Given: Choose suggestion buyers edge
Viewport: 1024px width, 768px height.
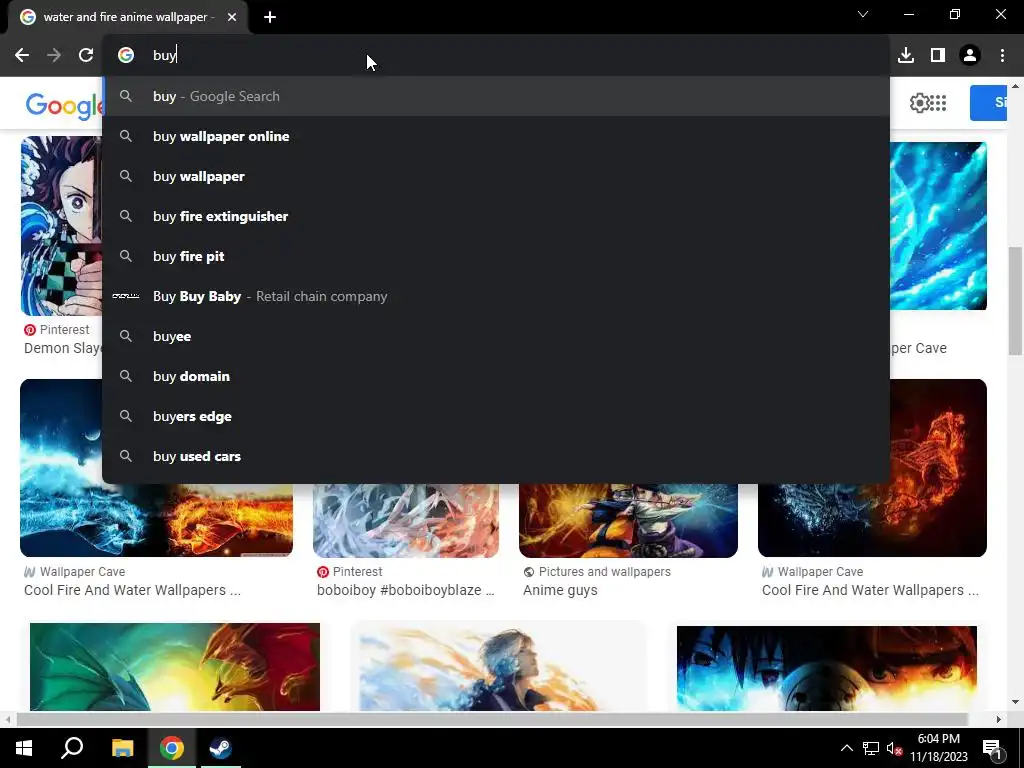Looking at the screenshot, I should 496,416.
